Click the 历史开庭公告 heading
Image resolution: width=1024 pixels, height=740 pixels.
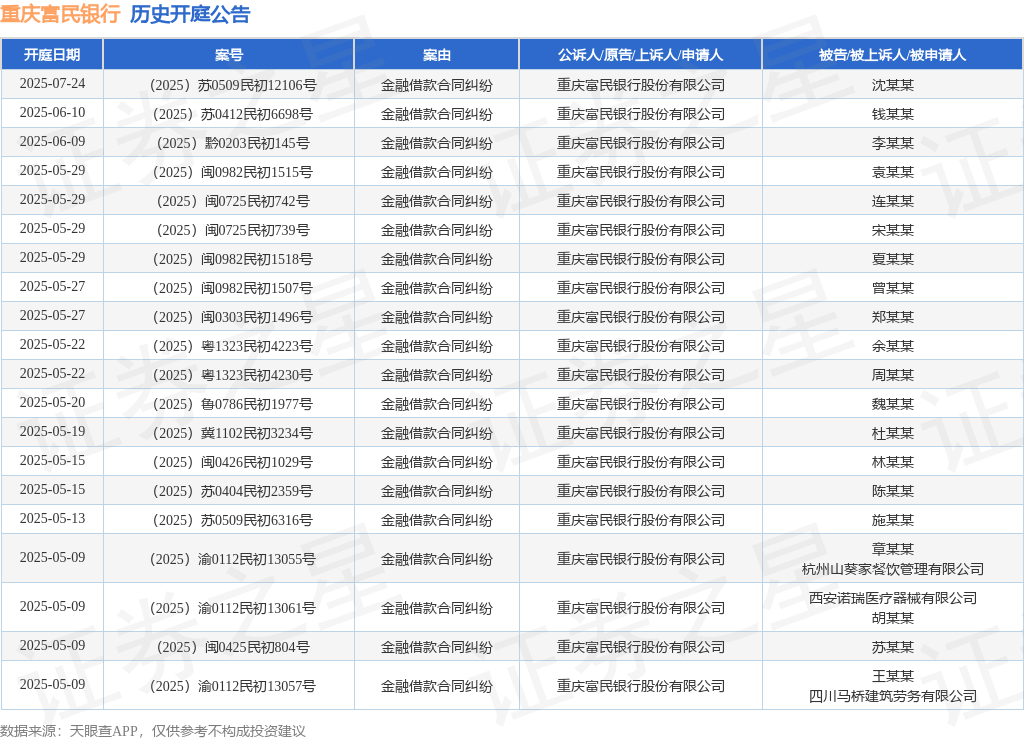pyautogui.click(x=190, y=14)
